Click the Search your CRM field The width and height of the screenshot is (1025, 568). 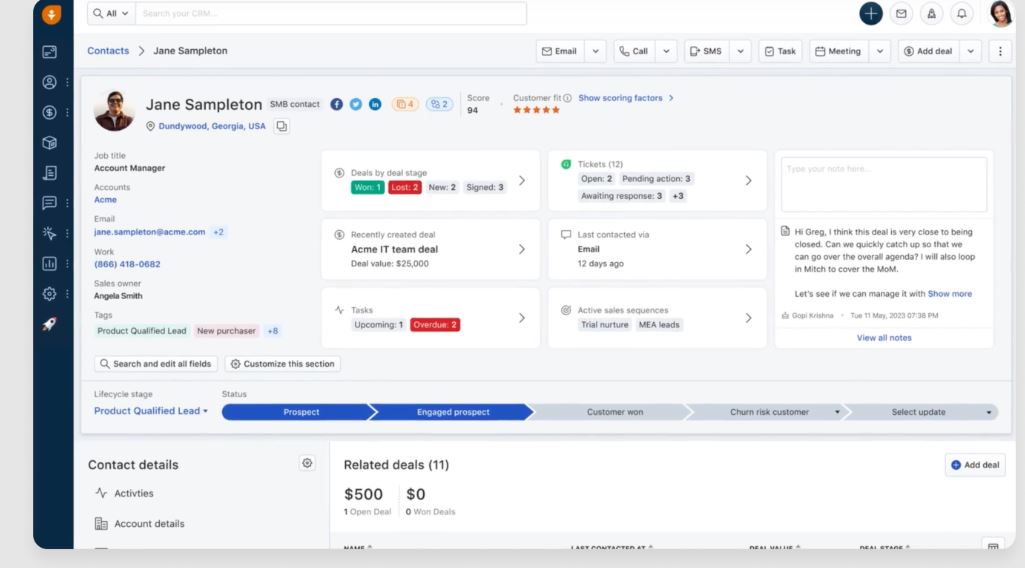[331, 13]
